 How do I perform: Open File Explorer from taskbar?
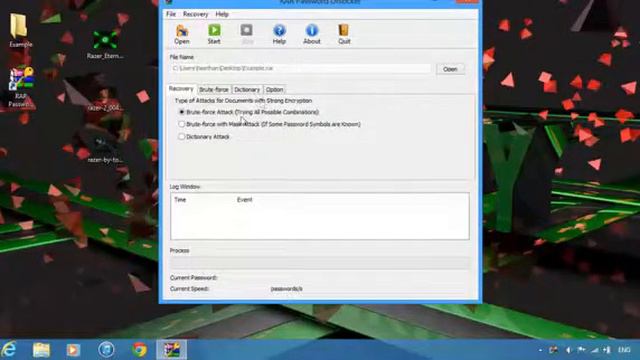click(x=41, y=350)
